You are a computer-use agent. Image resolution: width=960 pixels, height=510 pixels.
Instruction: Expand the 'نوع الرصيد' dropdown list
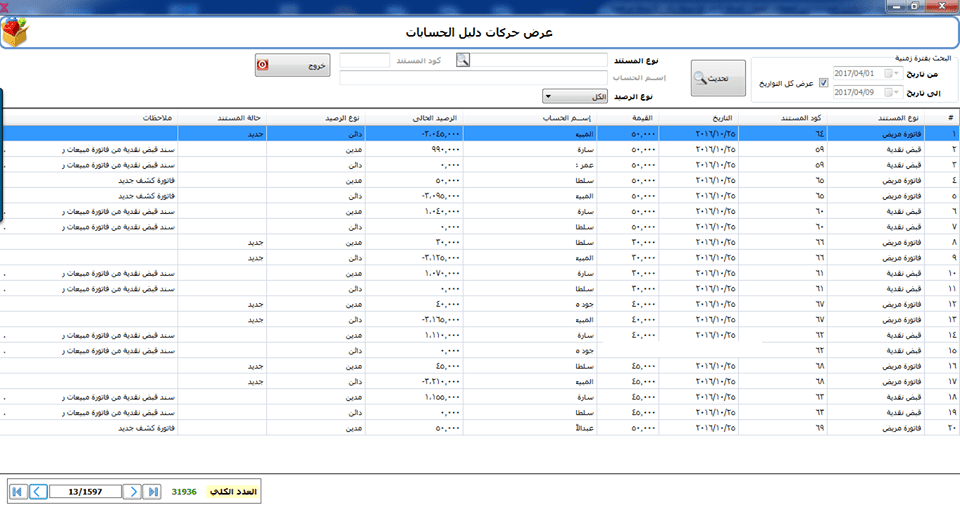coord(549,97)
